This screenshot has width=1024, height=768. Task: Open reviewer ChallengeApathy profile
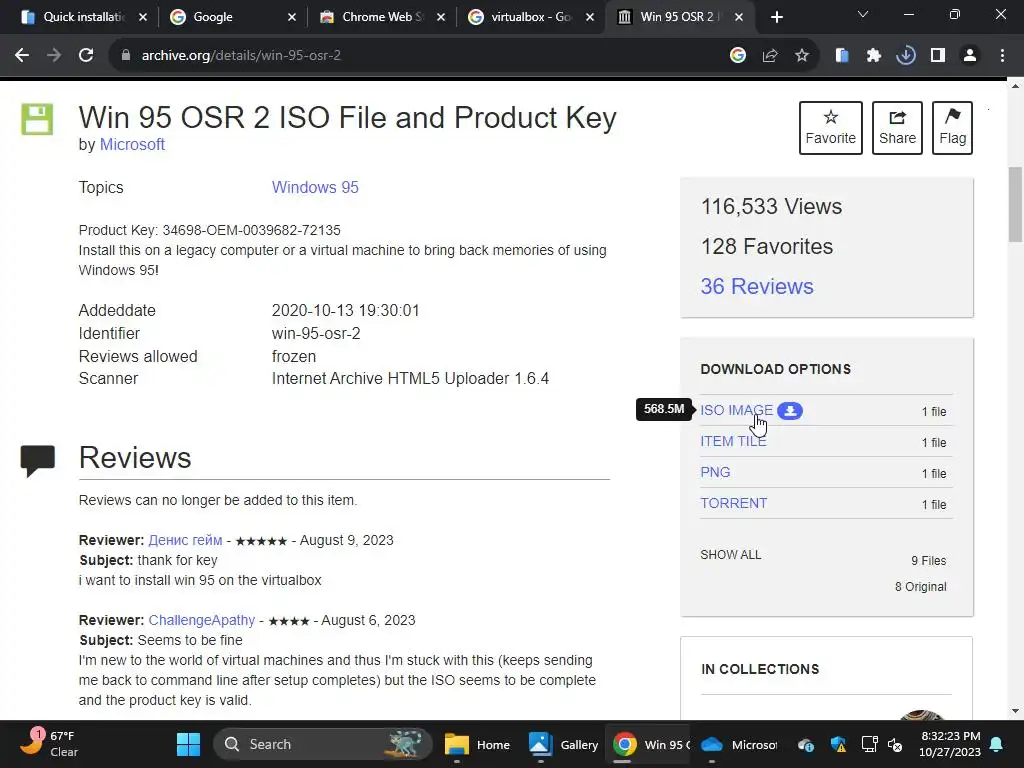pyautogui.click(x=201, y=620)
